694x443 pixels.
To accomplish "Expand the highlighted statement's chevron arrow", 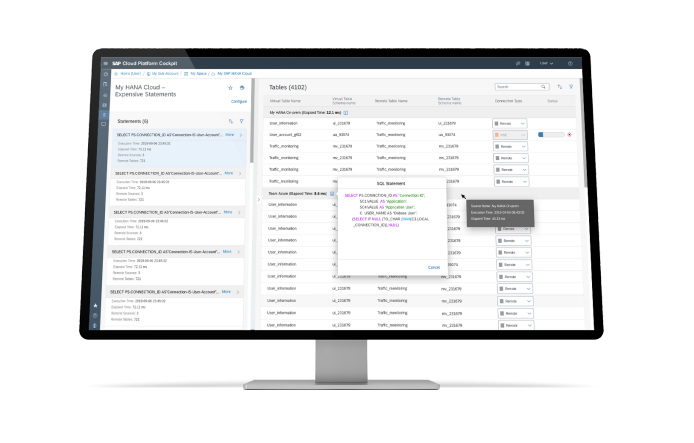I will 241,135.
